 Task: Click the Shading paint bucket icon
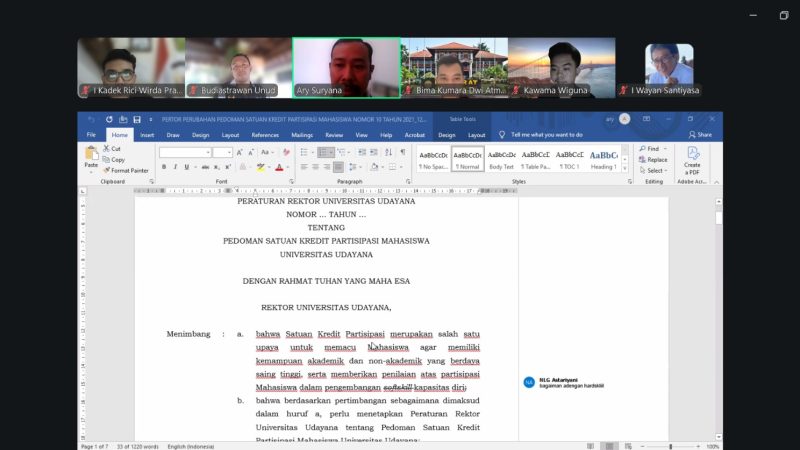(x=374, y=167)
